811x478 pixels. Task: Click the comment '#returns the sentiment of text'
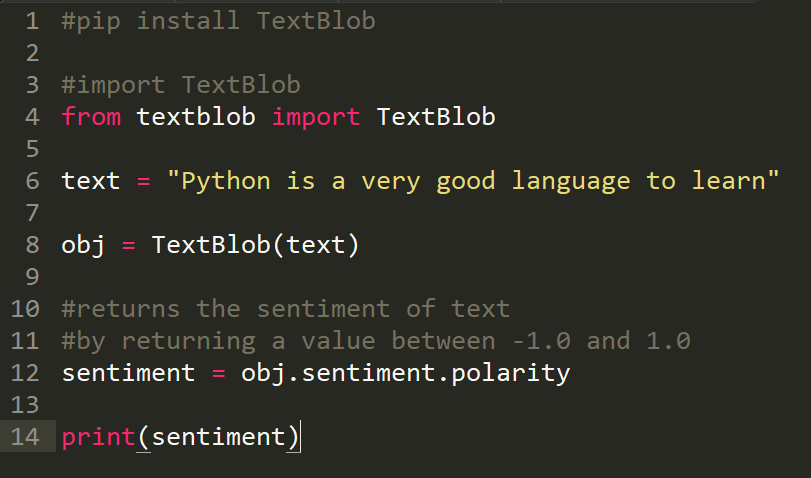pos(286,309)
